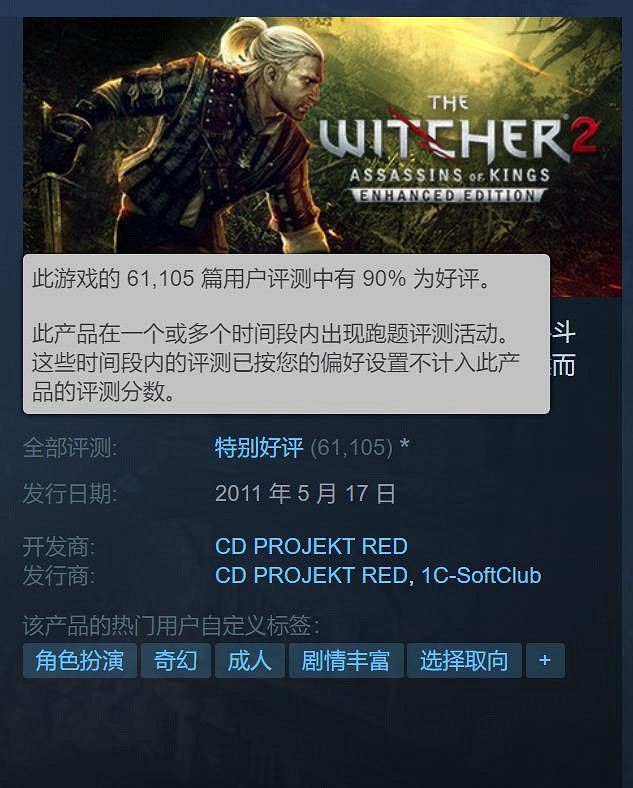The width and height of the screenshot is (633, 788).
Task: Click the 跑题评测活动 notice paragraph in tooltip
Action: click(x=276, y=362)
